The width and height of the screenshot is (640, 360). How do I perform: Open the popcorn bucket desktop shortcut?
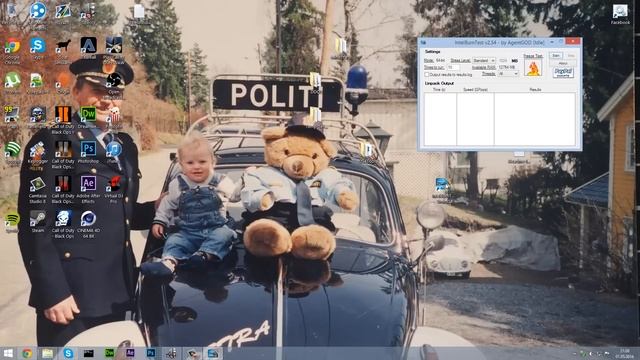114,118
